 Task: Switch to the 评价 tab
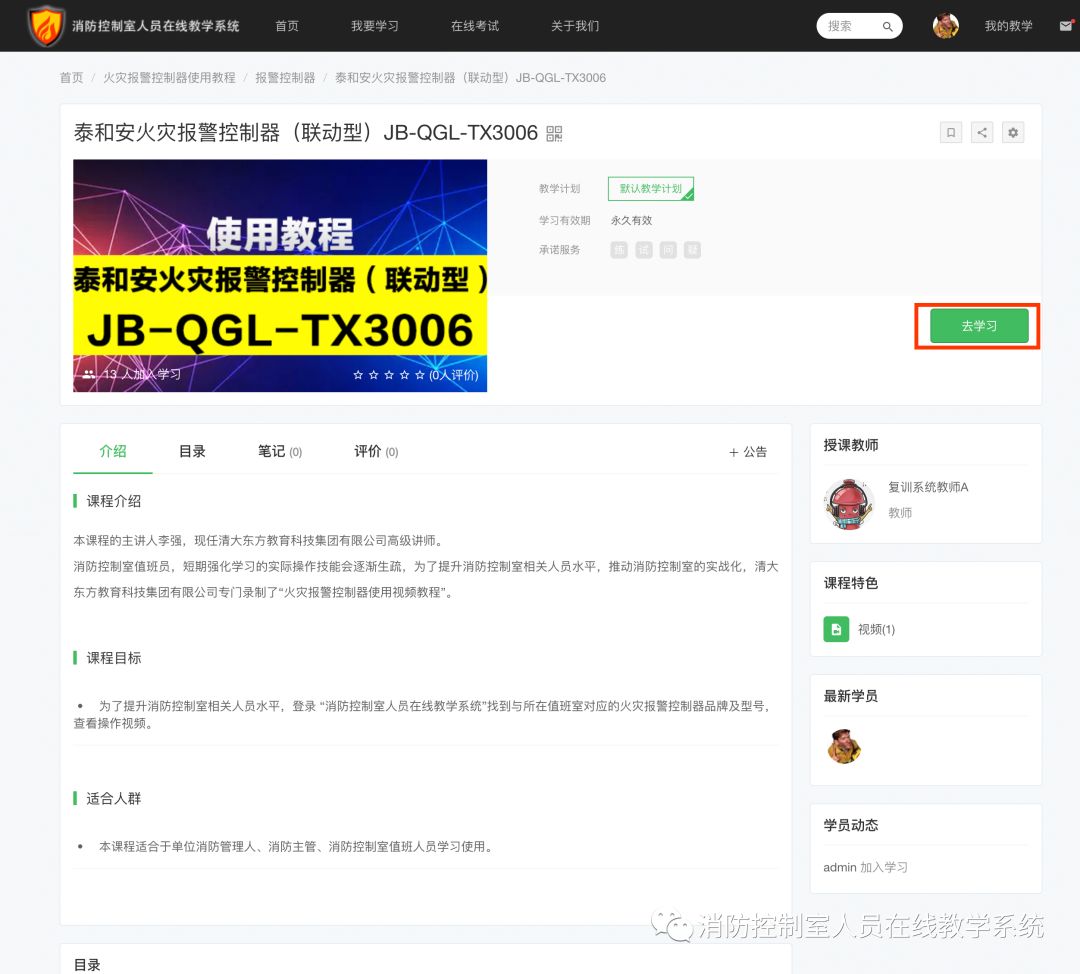point(376,451)
